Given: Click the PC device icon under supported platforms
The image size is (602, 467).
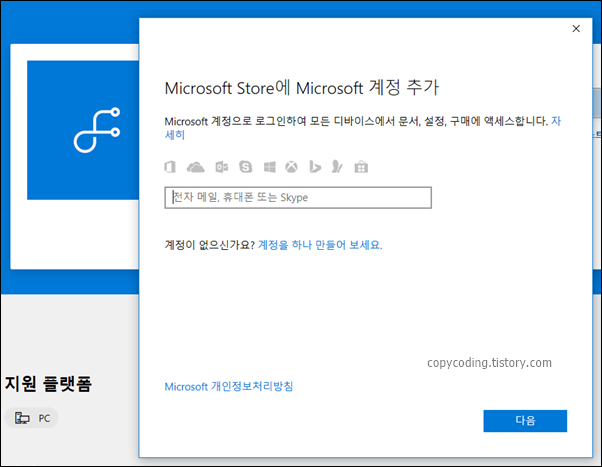Looking at the screenshot, I should pyautogui.click(x=22, y=418).
